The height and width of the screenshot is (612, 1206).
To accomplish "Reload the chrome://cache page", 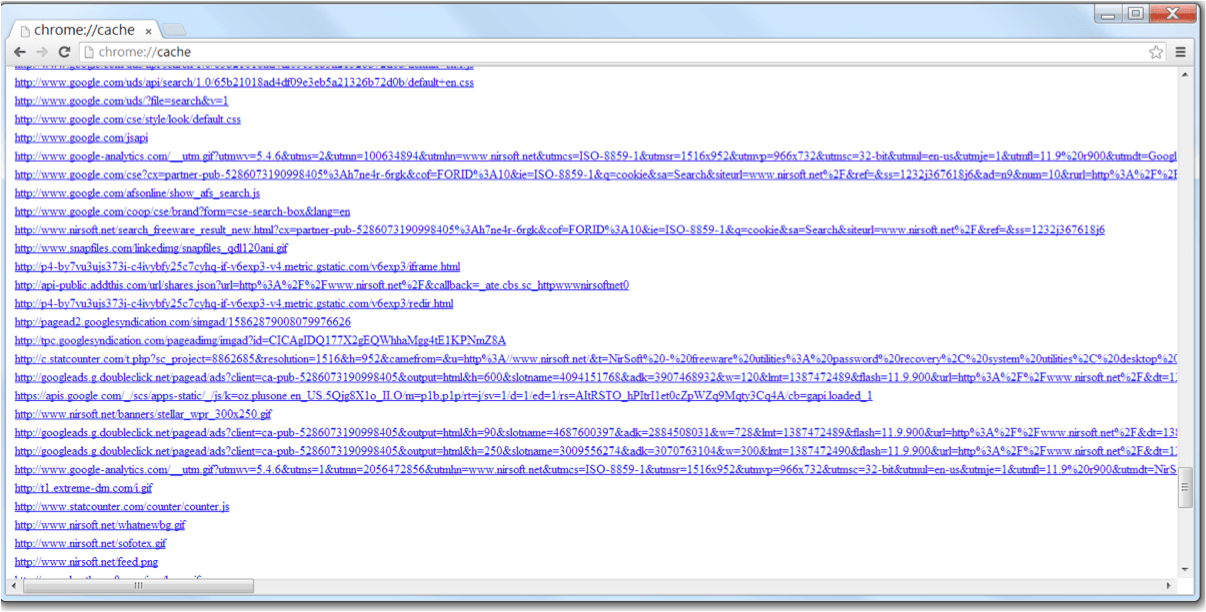I will [67, 51].
